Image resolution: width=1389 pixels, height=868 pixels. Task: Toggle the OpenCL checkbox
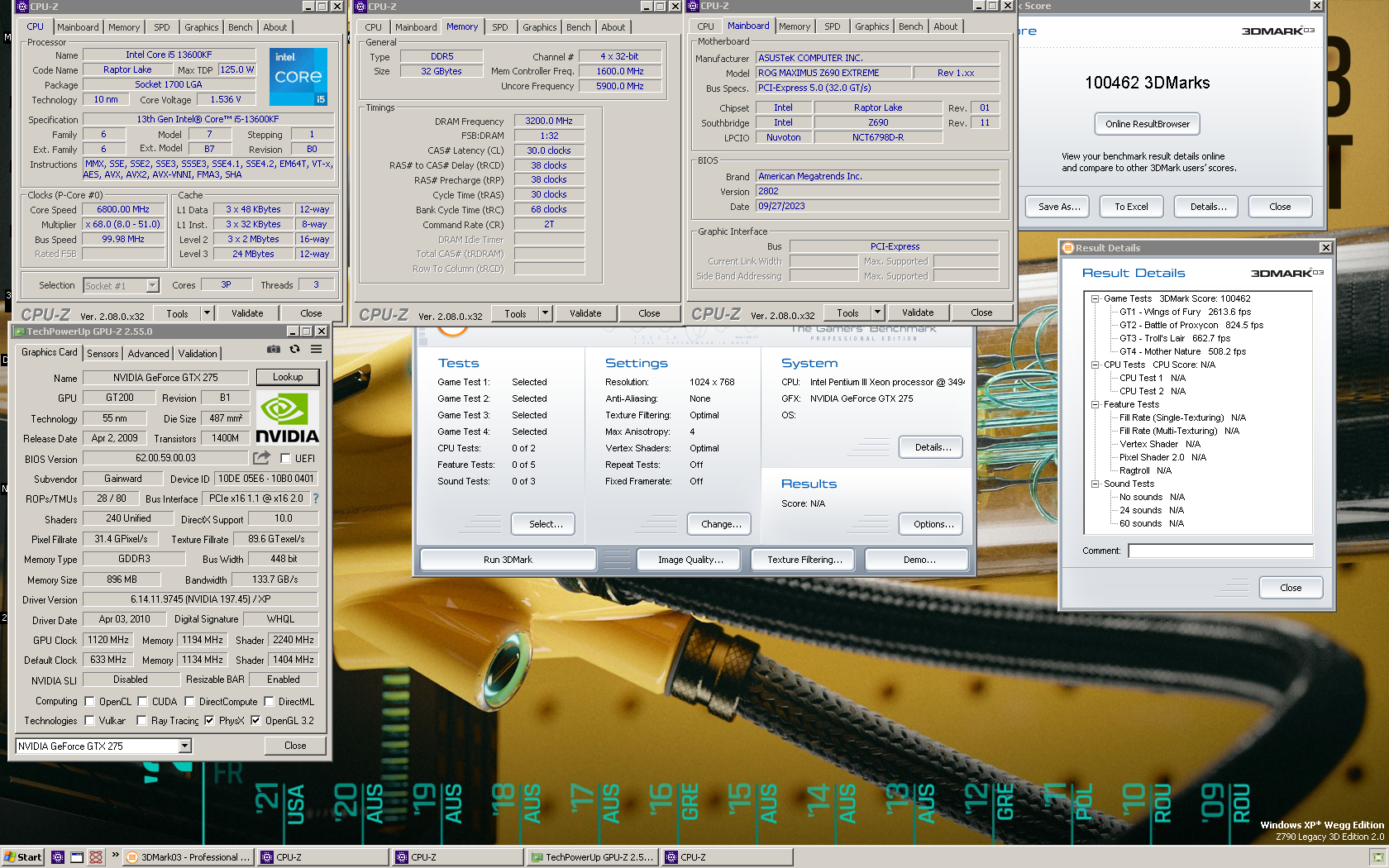tap(89, 701)
